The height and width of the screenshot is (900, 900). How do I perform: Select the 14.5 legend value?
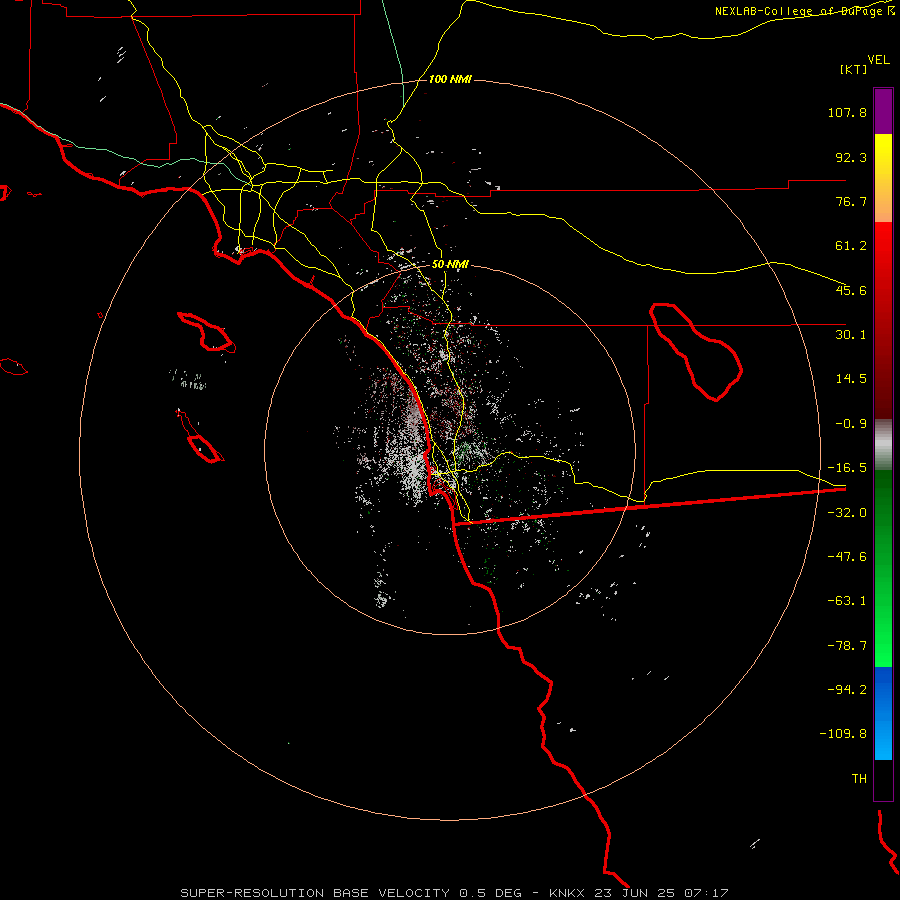pyautogui.click(x=851, y=379)
